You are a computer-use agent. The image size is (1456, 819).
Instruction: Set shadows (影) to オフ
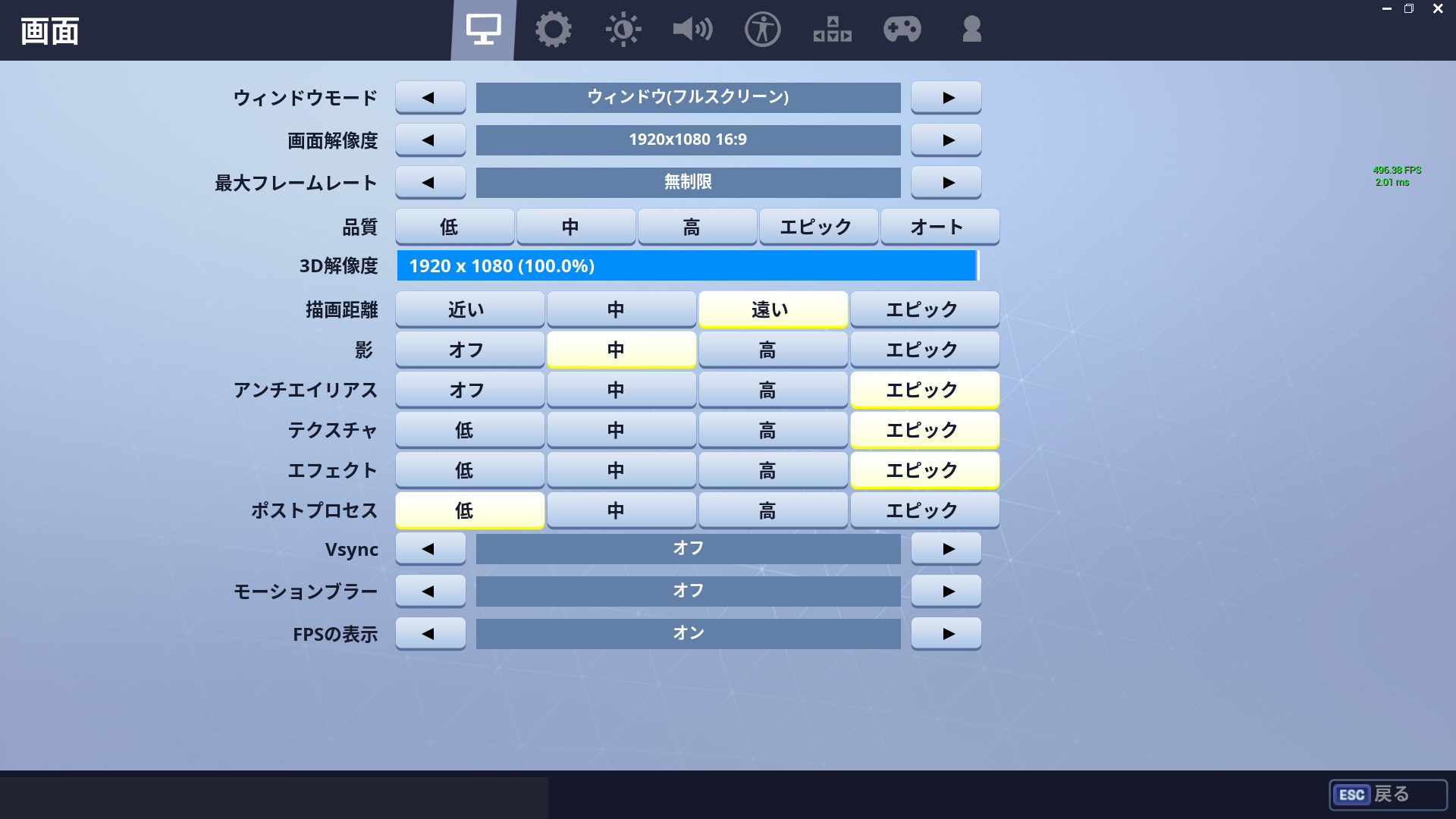[x=469, y=350]
